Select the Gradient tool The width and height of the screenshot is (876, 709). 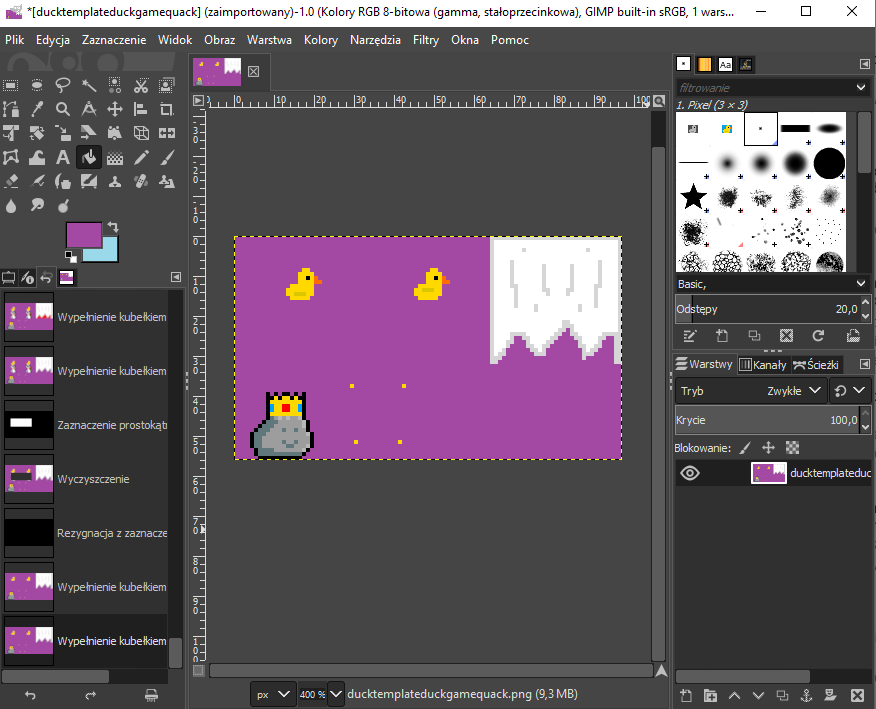click(x=115, y=158)
